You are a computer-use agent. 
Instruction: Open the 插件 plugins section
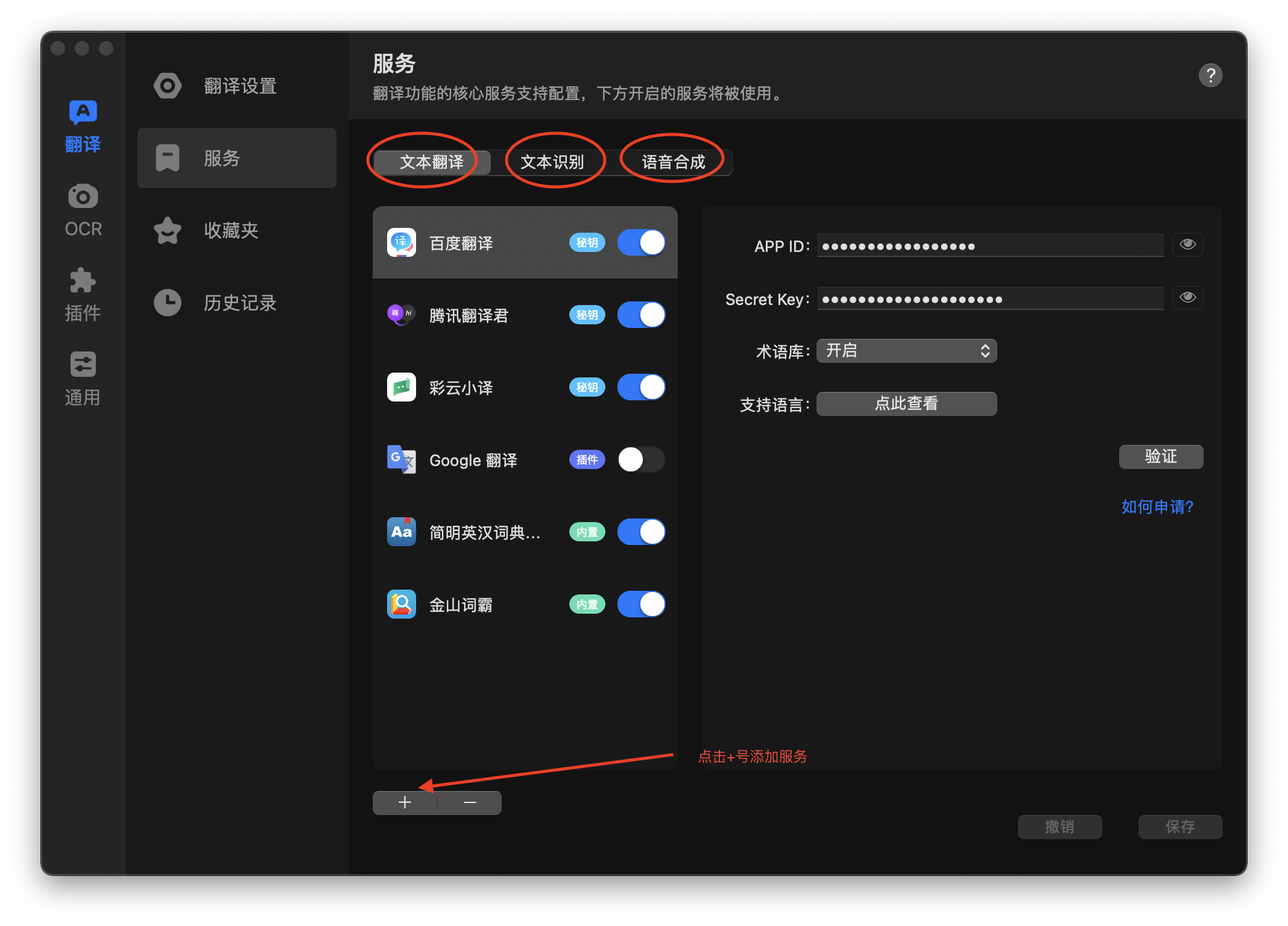pyautogui.click(x=83, y=294)
